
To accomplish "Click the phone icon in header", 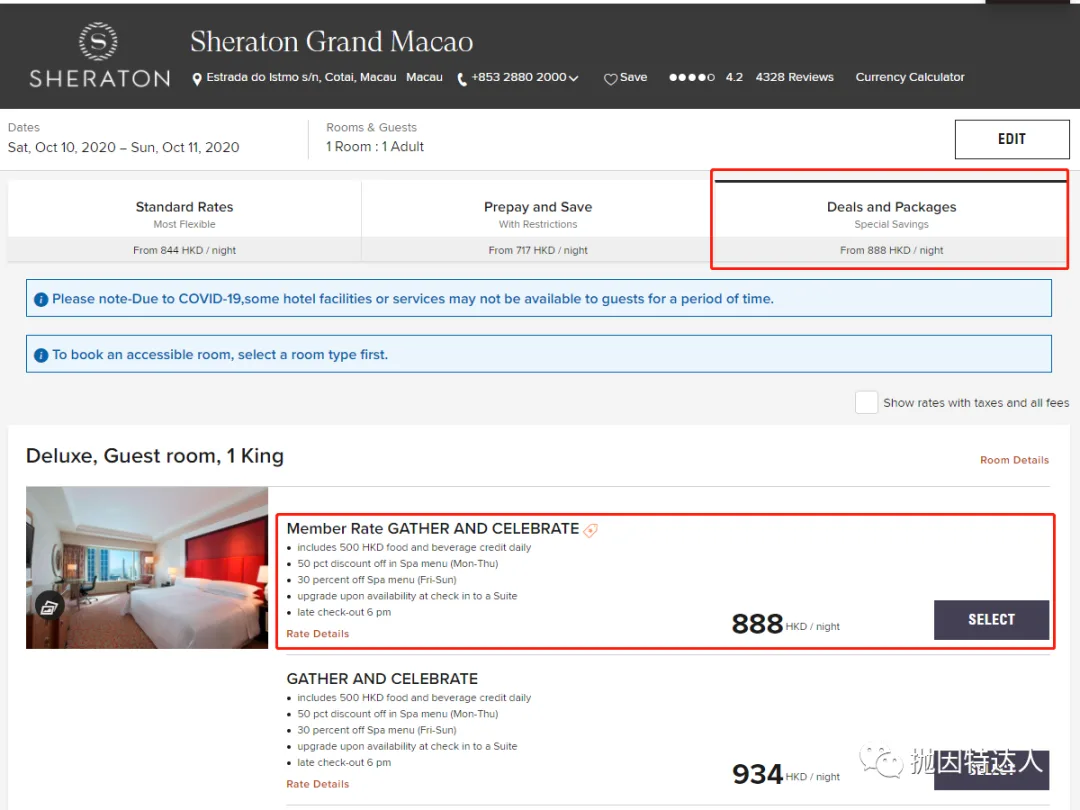I will pos(462,79).
